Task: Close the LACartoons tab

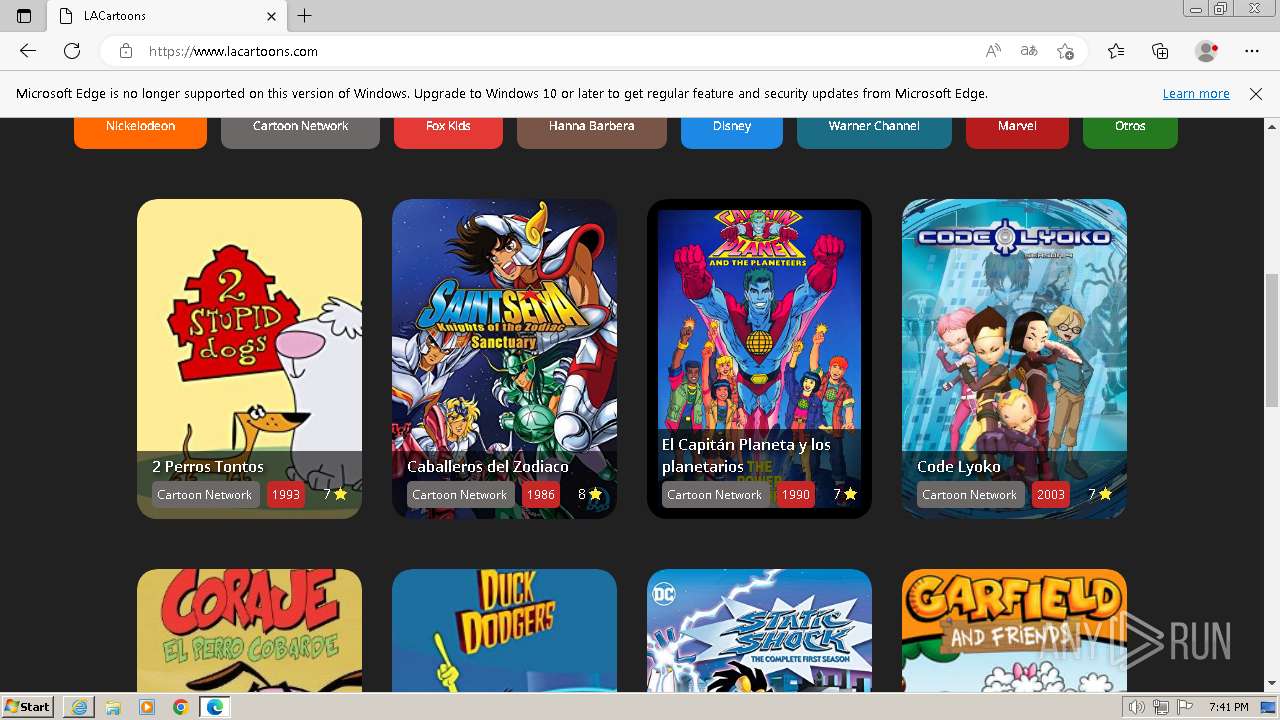Action: coord(271,16)
